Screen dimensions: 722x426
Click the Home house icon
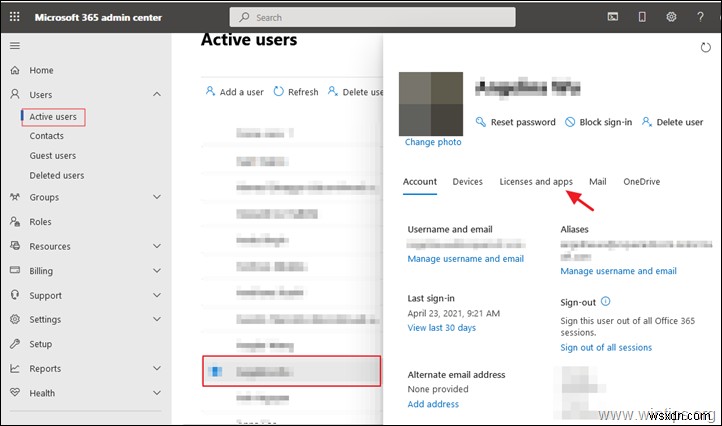click(x=15, y=70)
